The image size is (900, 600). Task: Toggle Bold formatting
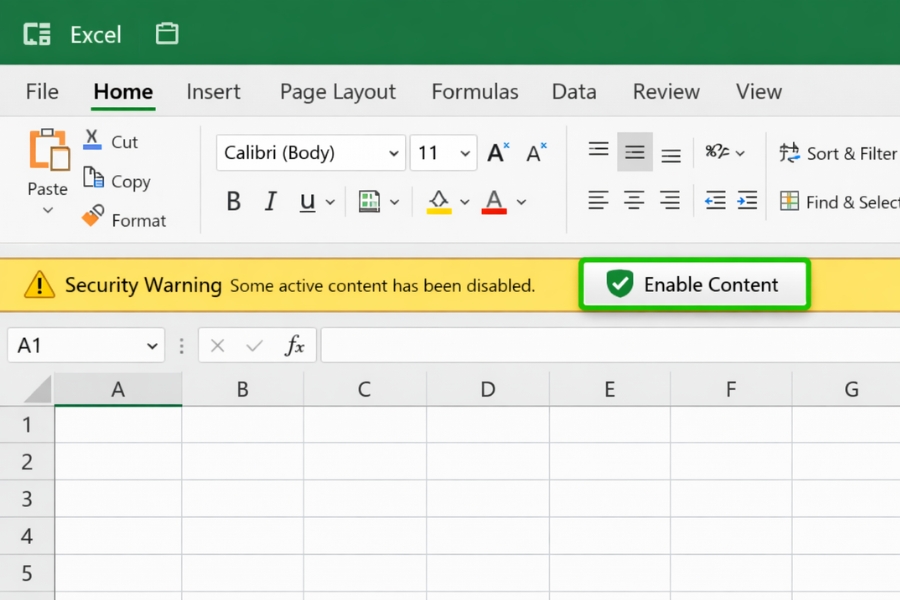[233, 202]
